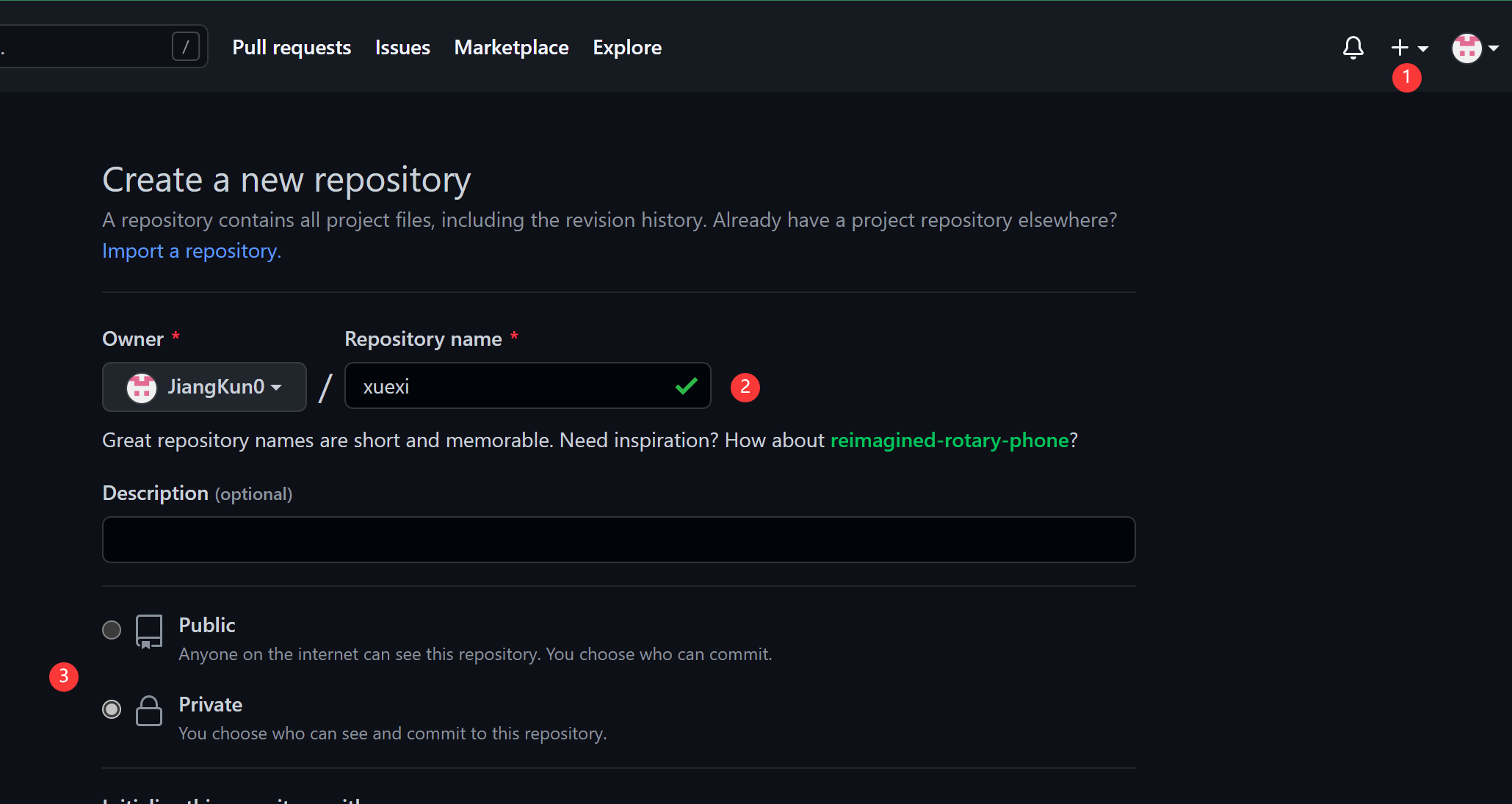Click the profile avatar in header

click(1466, 48)
